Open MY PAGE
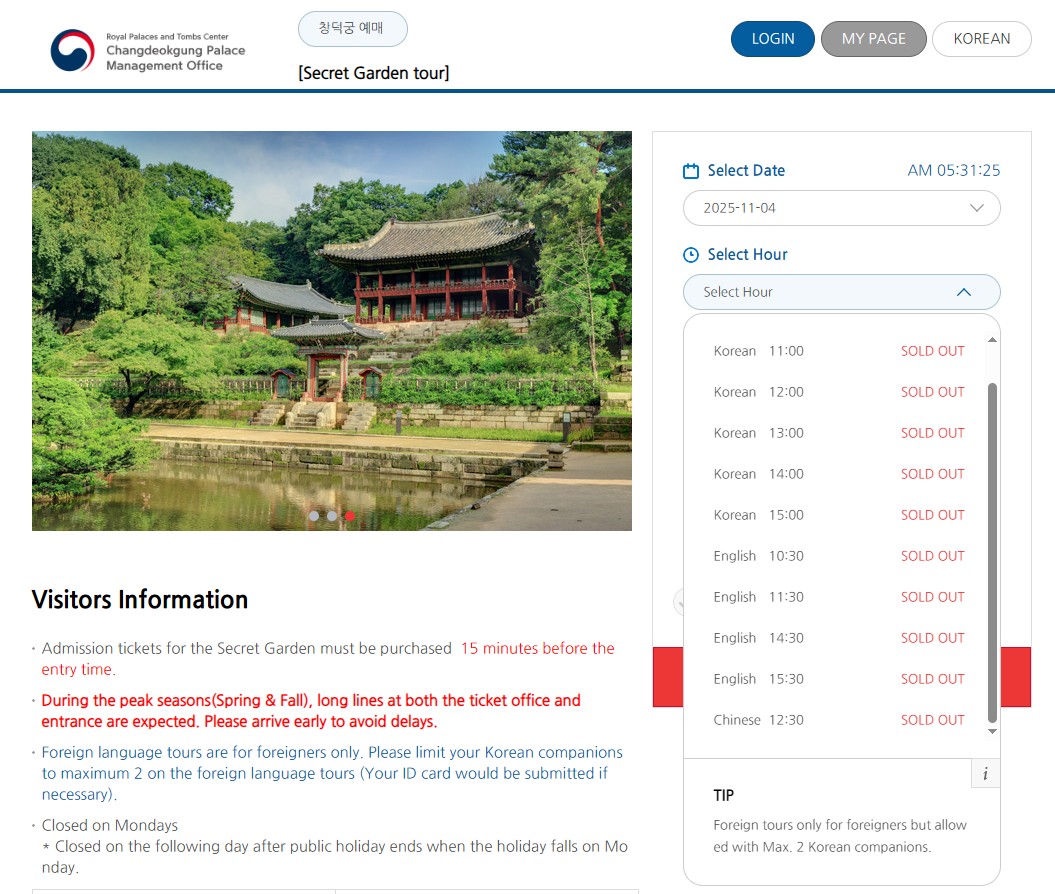The height and width of the screenshot is (894, 1055). click(873, 39)
